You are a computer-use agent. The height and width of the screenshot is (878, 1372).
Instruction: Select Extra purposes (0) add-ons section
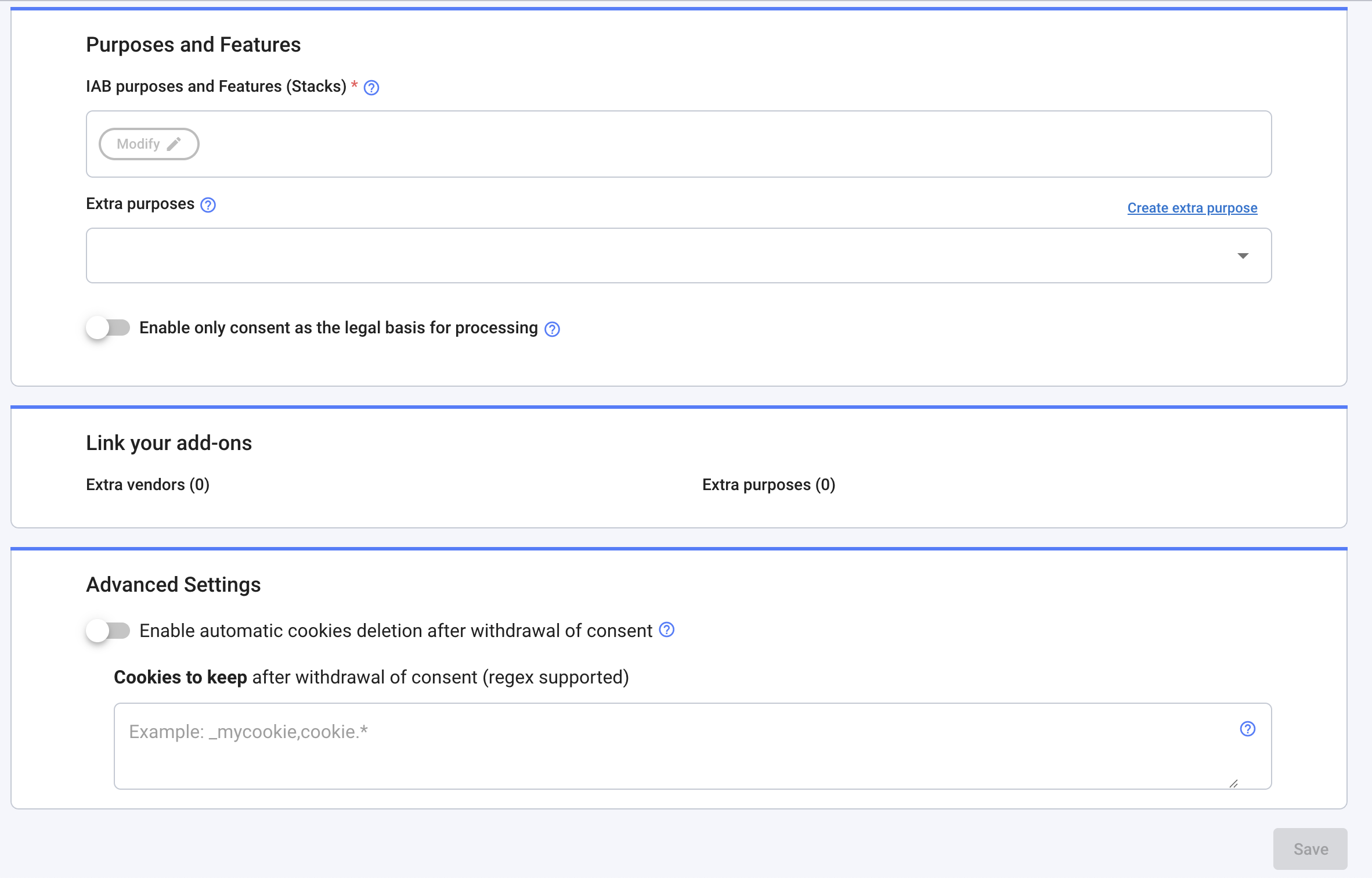(768, 485)
